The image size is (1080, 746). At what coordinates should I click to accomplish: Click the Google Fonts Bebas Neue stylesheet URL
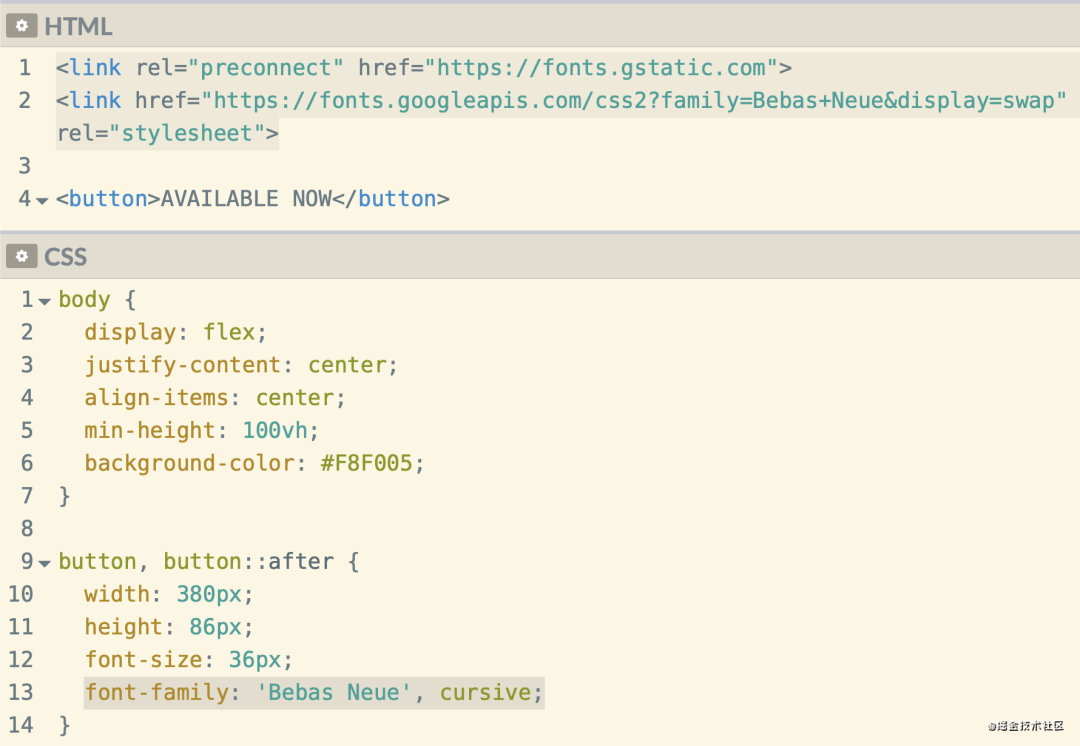point(635,100)
